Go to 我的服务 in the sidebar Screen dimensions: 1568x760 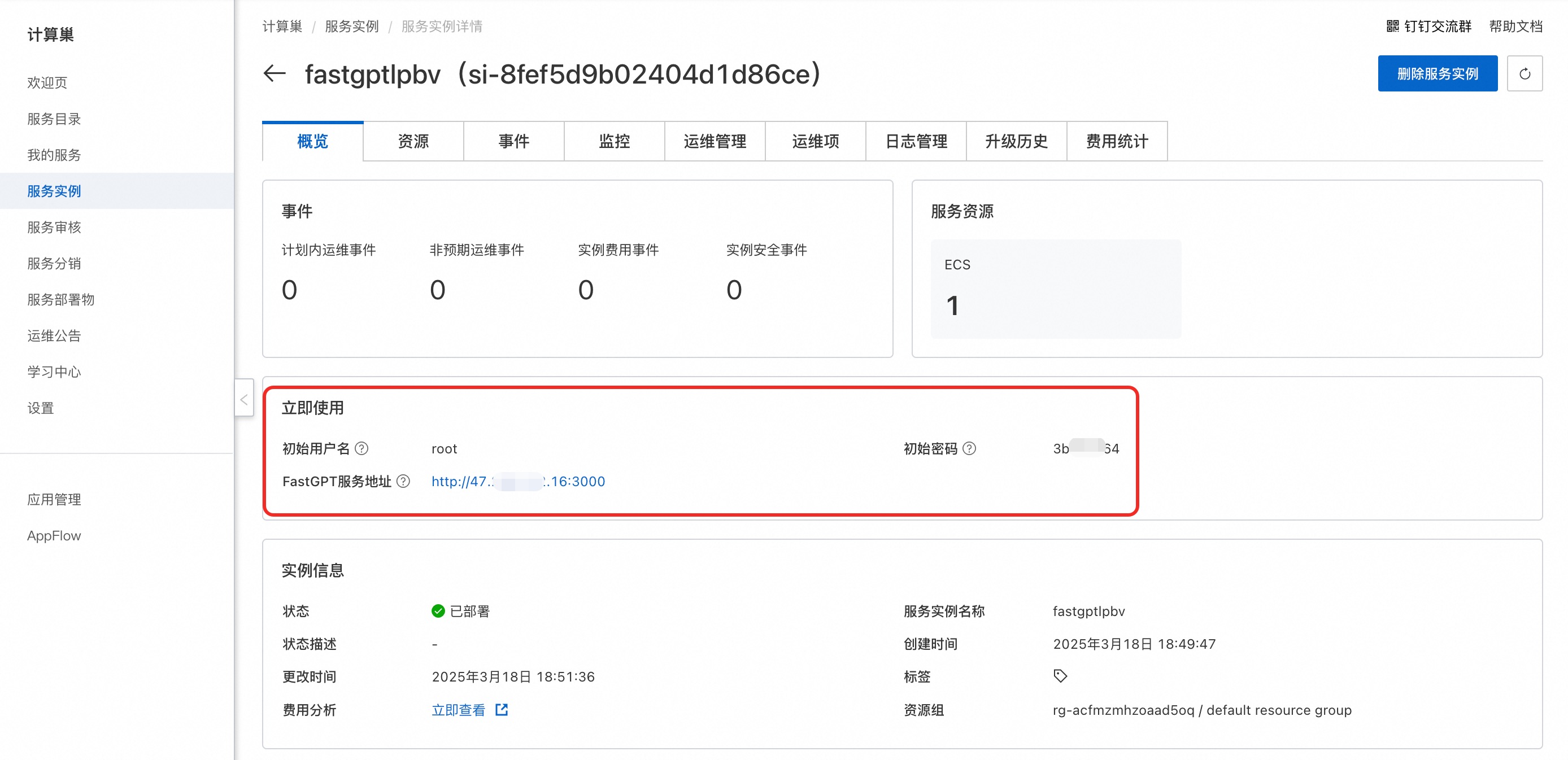pos(54,155)
